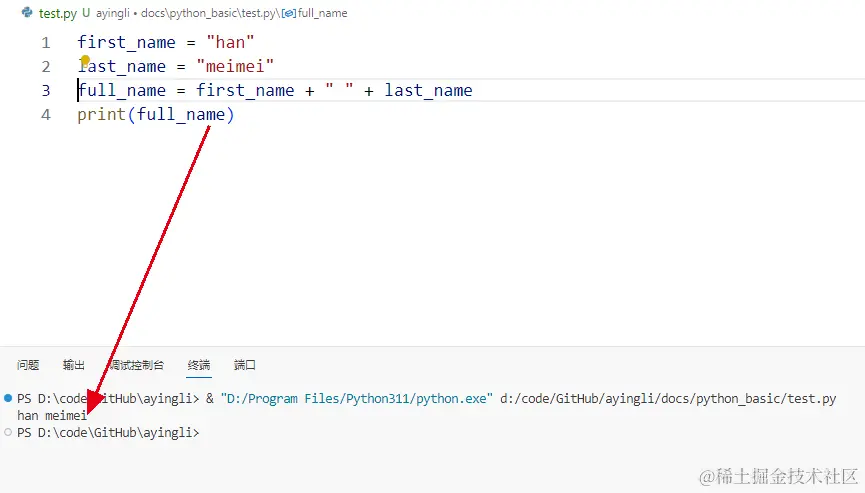
Task: Click full_name inside the print parentheses
Action: pos(181,115)
